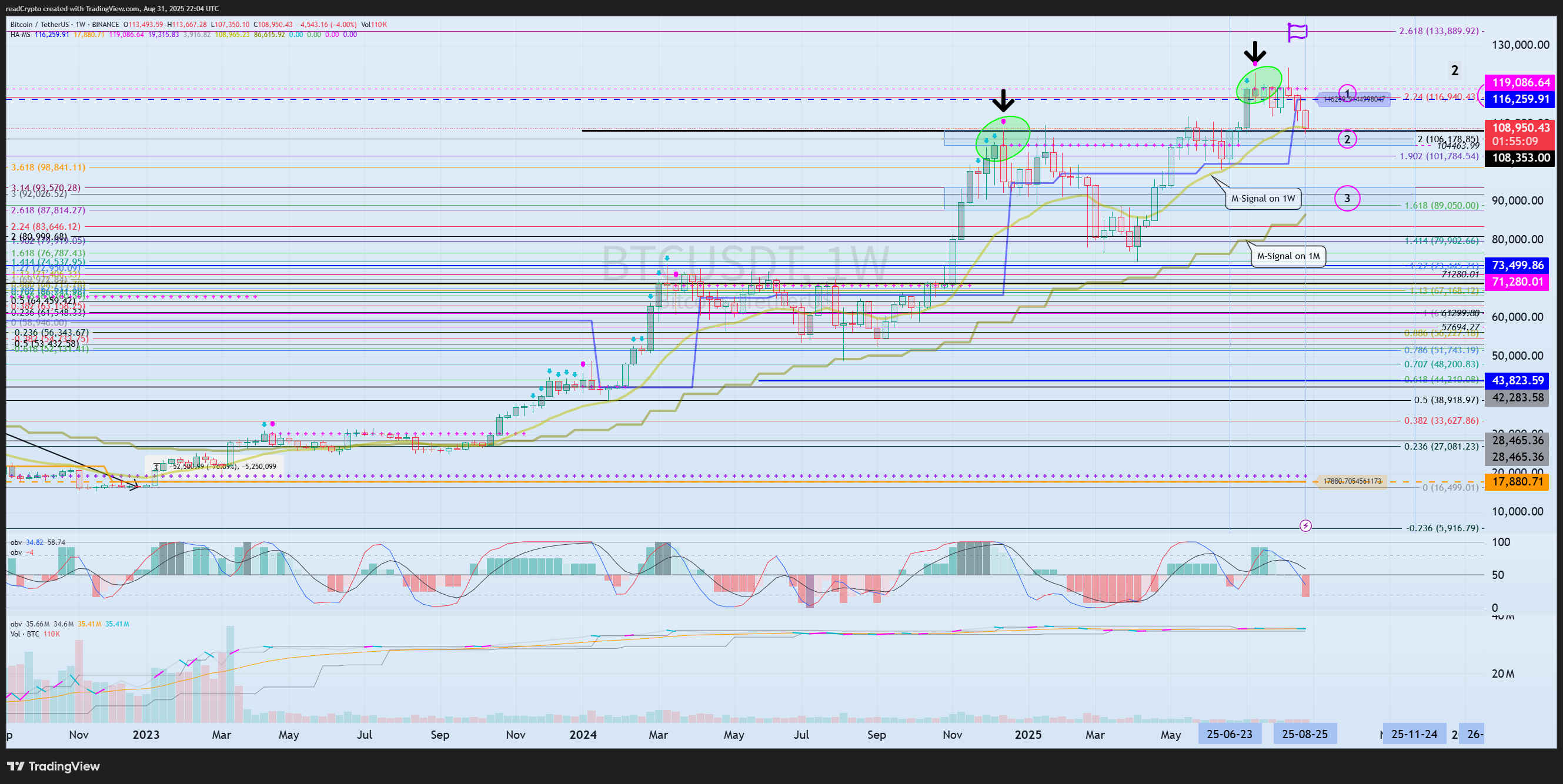Click blue 73,499.86 price axis label

point(1518,265)
